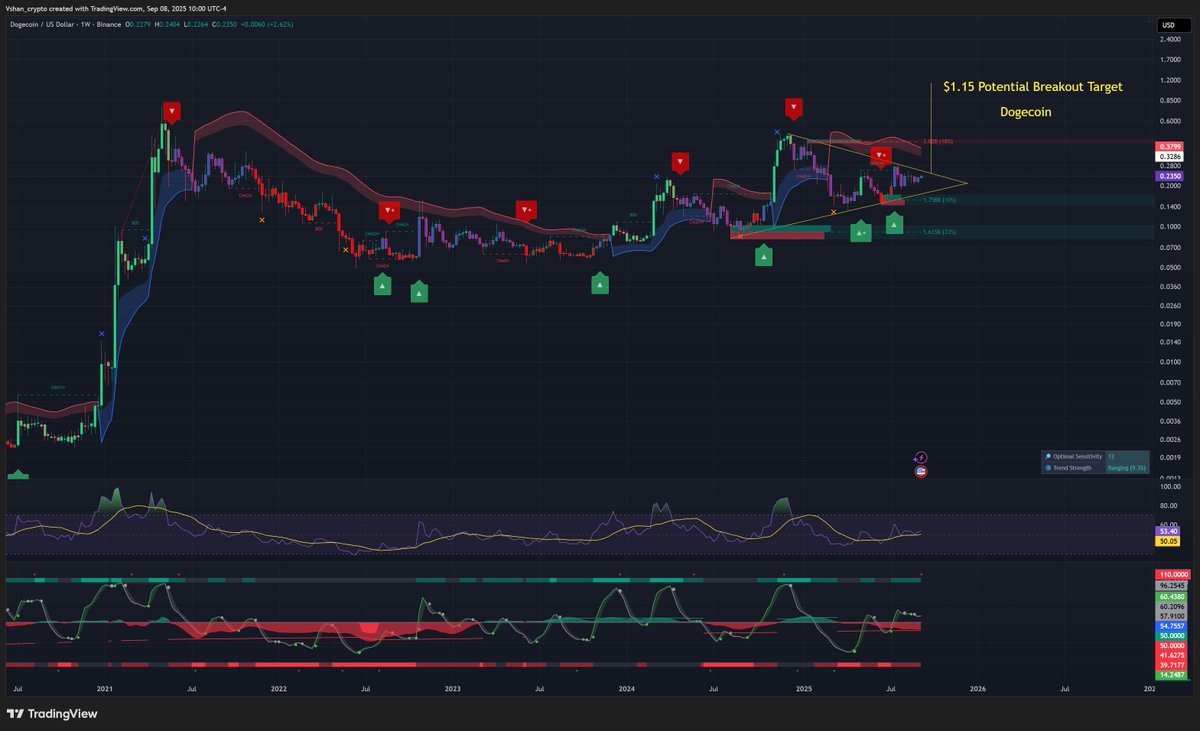Click the 1.2000 price axis label
Viewport: 1200px width, 731px height.
click(x=1170, y=81)
